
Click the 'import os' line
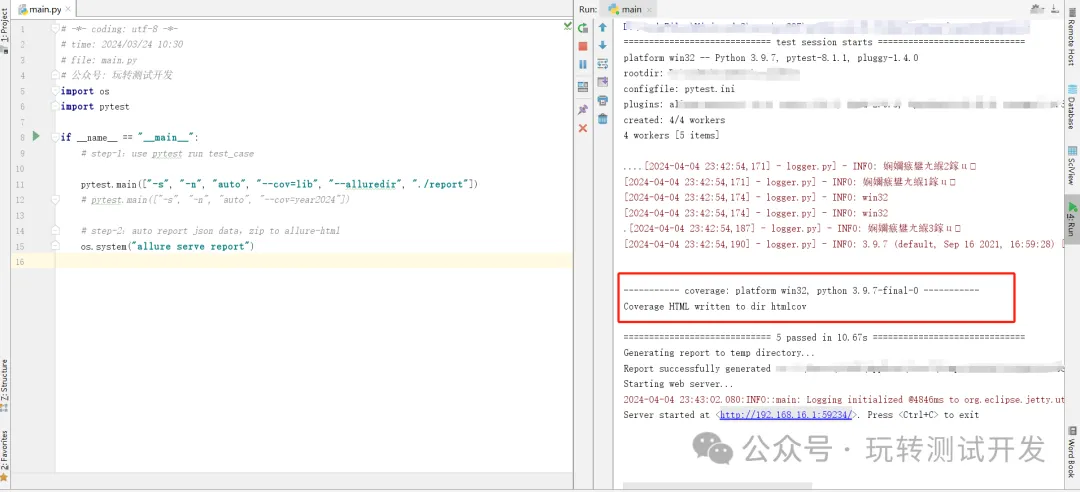click(x=85, y=91)
